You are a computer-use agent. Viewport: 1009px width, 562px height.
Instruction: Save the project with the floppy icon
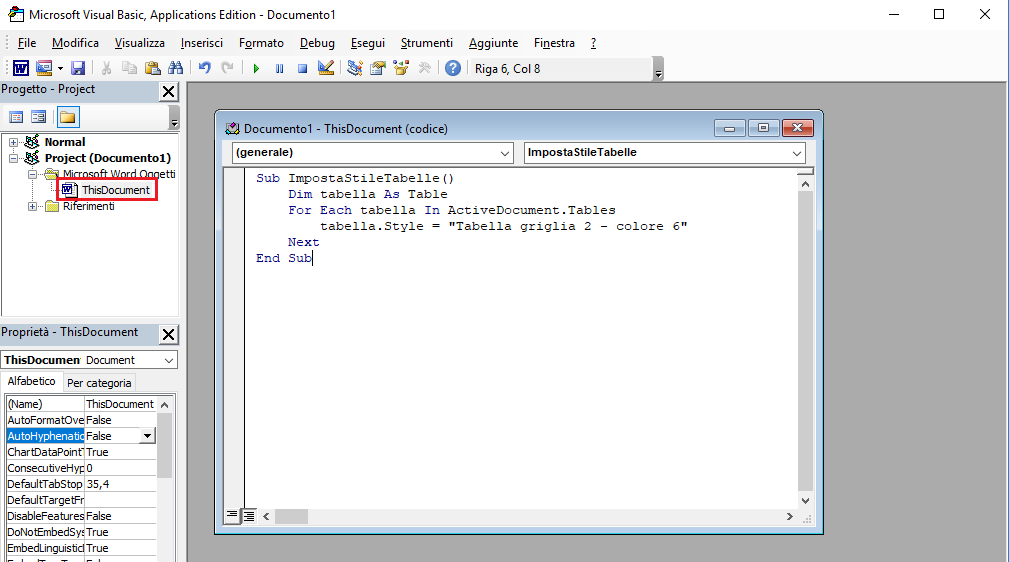click(78, 68)
